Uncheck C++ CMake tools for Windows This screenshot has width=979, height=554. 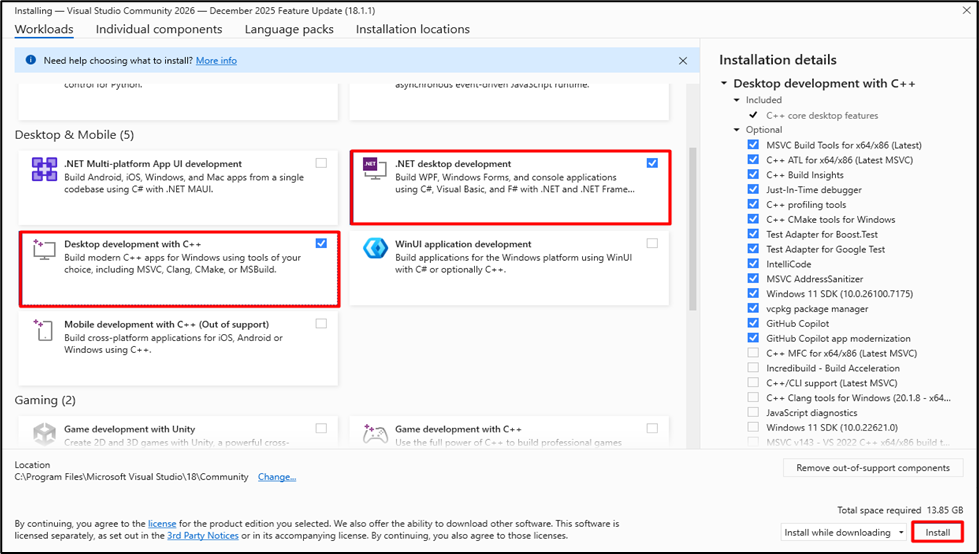pyautogui.click(x=753, y=219)
